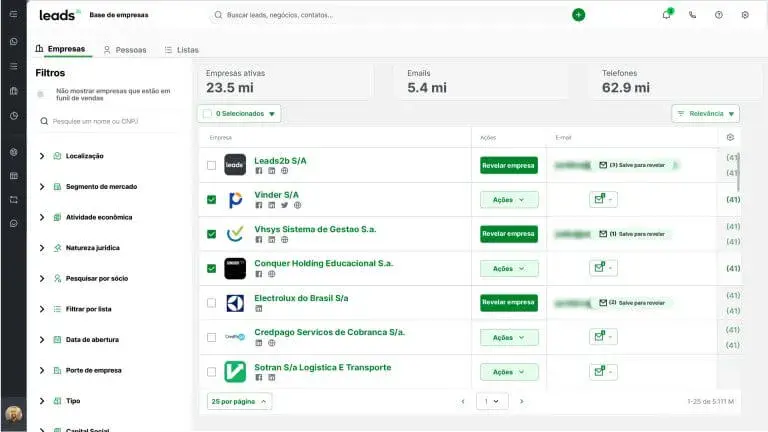Open the settings gear in top bar

click(745, 15)
